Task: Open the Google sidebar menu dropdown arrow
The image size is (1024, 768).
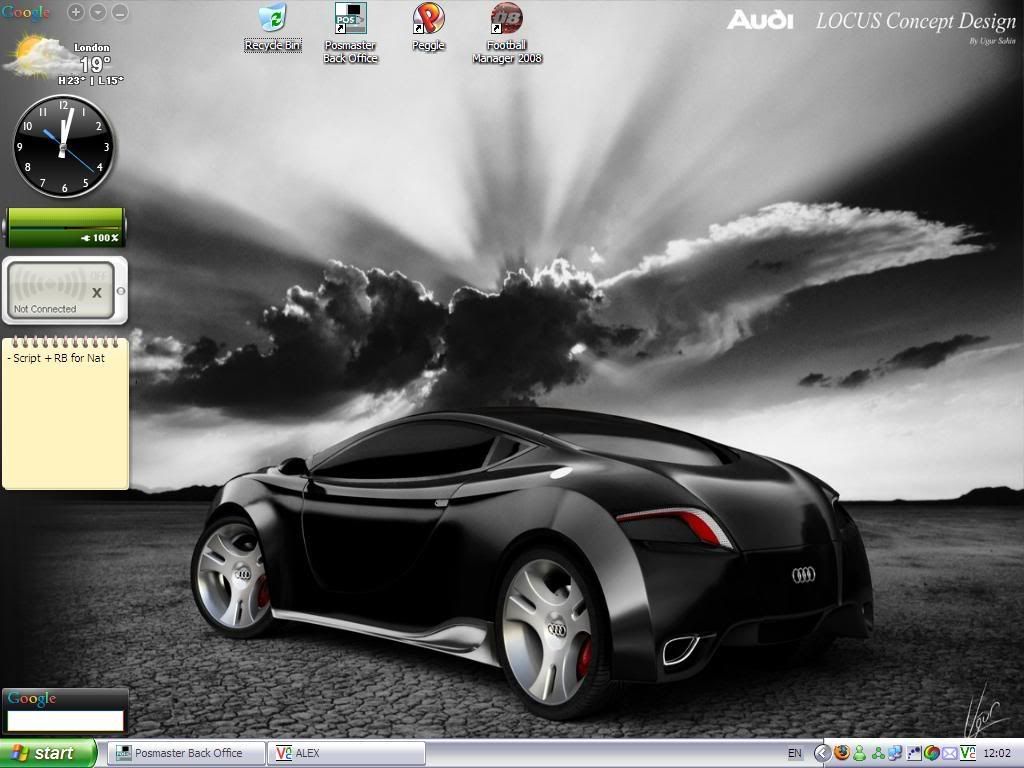Action: [98, 12]
